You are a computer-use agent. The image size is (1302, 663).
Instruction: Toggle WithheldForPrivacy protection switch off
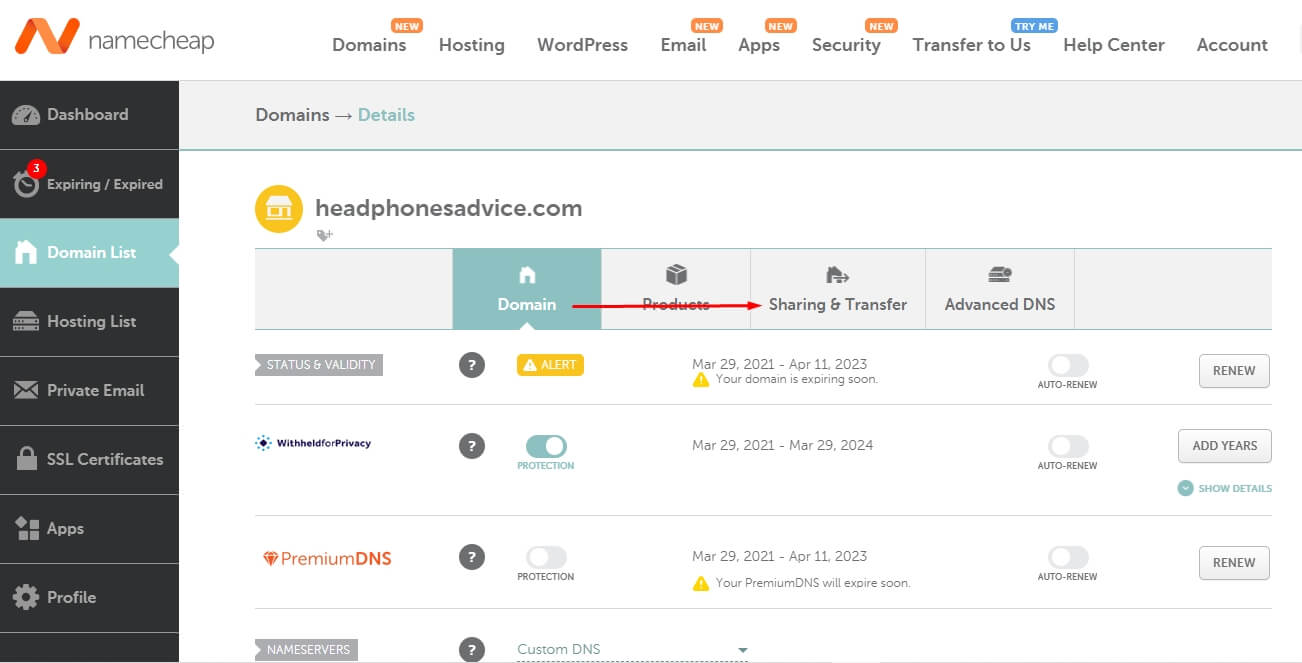[546, 446]
